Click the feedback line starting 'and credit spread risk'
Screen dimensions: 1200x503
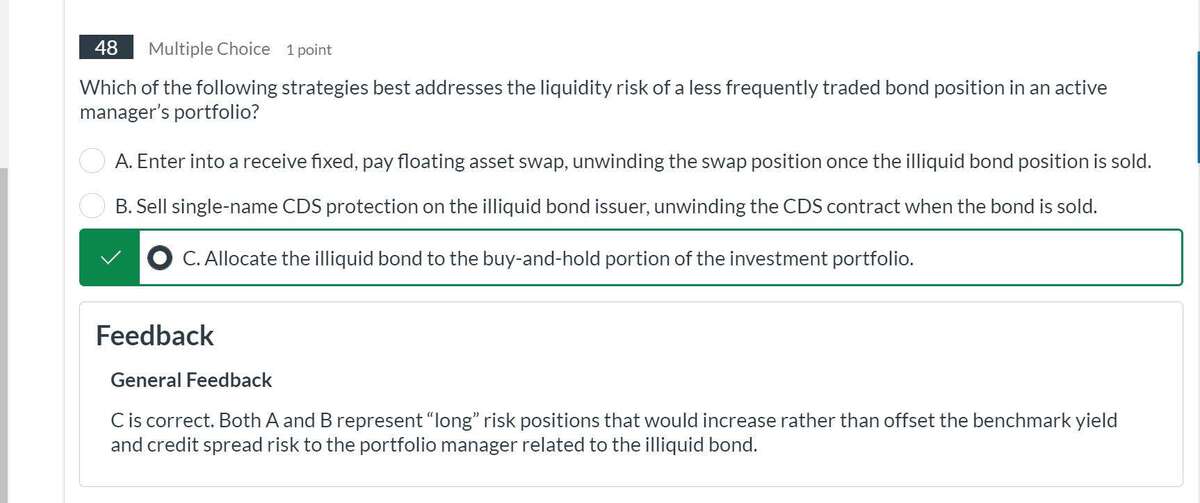[433, 444]
